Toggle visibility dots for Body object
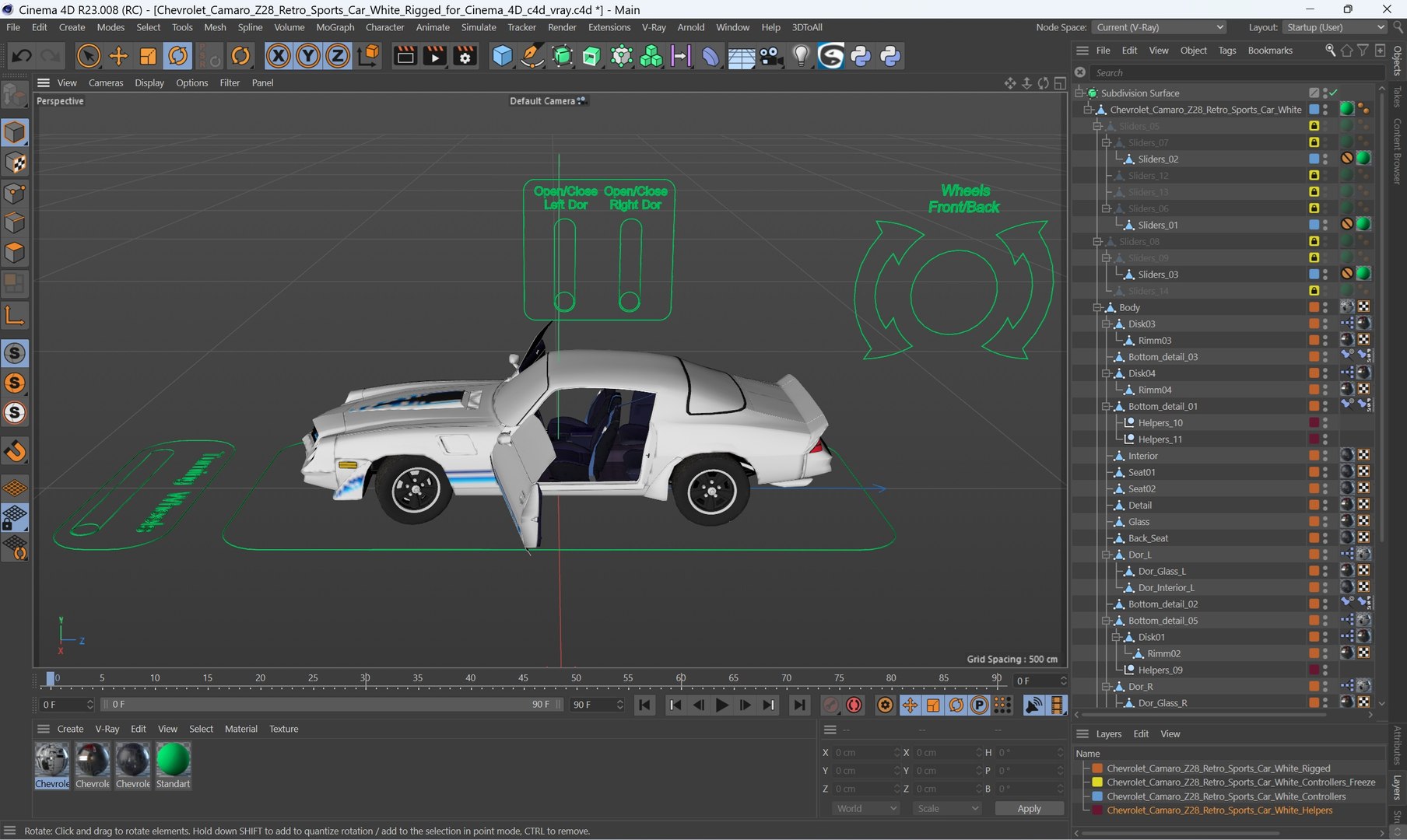 point(1325,307)
